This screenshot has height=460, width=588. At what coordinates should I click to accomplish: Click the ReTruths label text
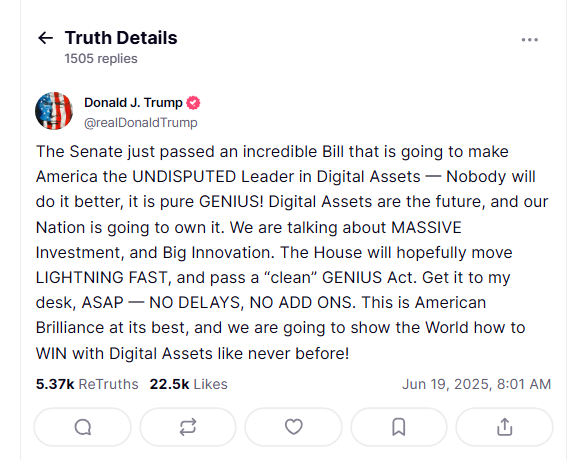pyautogui.click(x=109, y=384)
